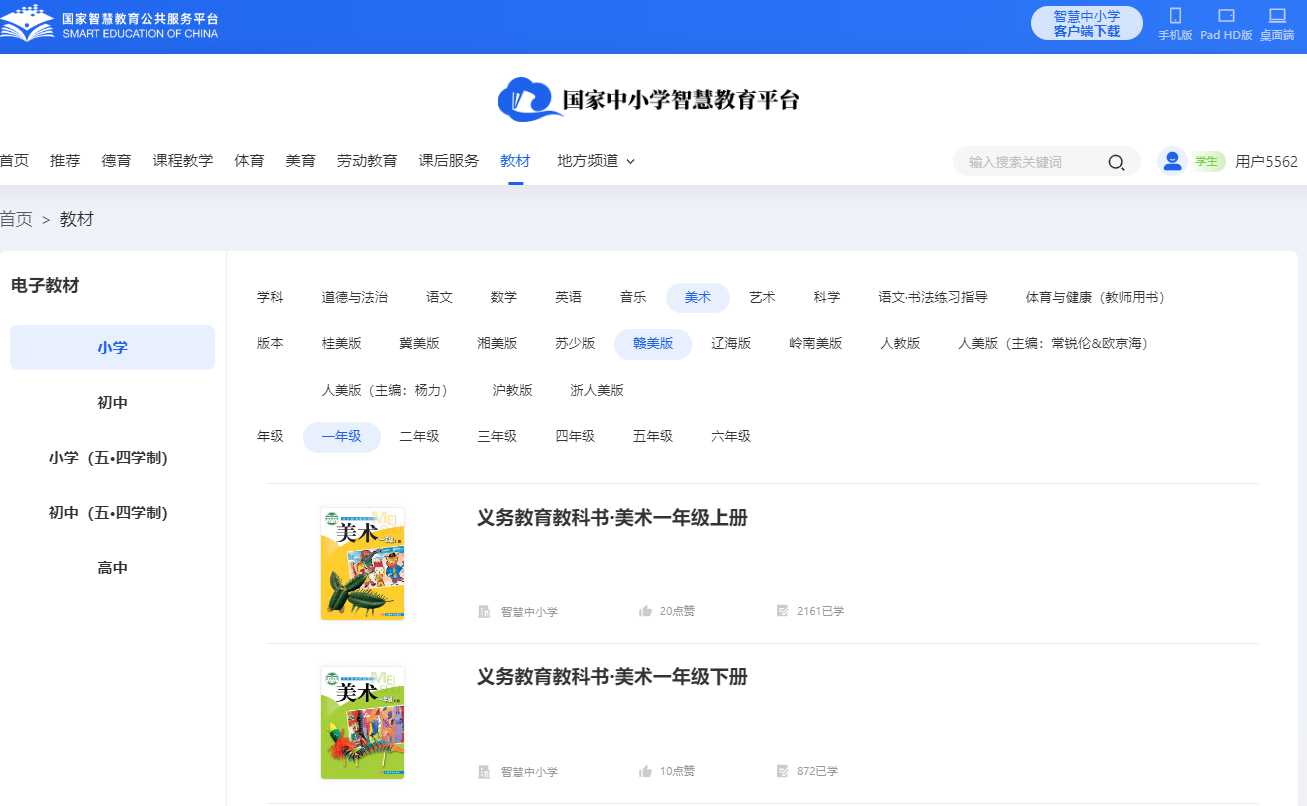This screenshot has width=1307, height=806.
Task: Click the thumbs-up icon for 一年级下册
Action: pos(645,771)
